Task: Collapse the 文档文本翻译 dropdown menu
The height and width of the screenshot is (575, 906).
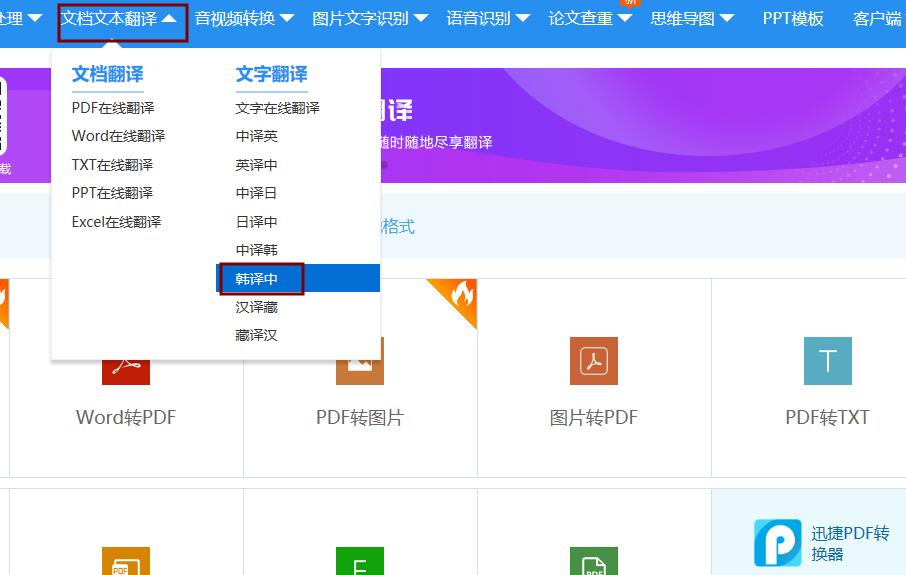Action: pos(122,21)
